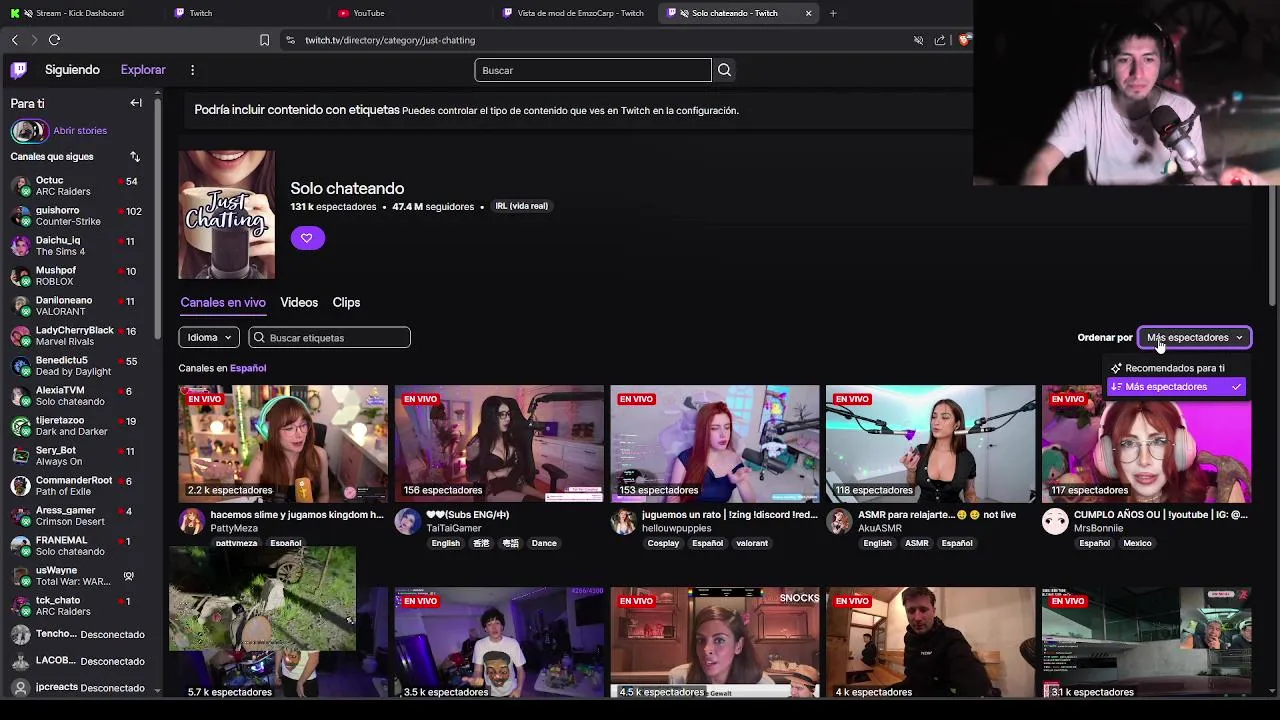The height and width of the screenshot is (720, 1280).
Task: Open jpcreacts offline channel row
Action: (75, 688)
